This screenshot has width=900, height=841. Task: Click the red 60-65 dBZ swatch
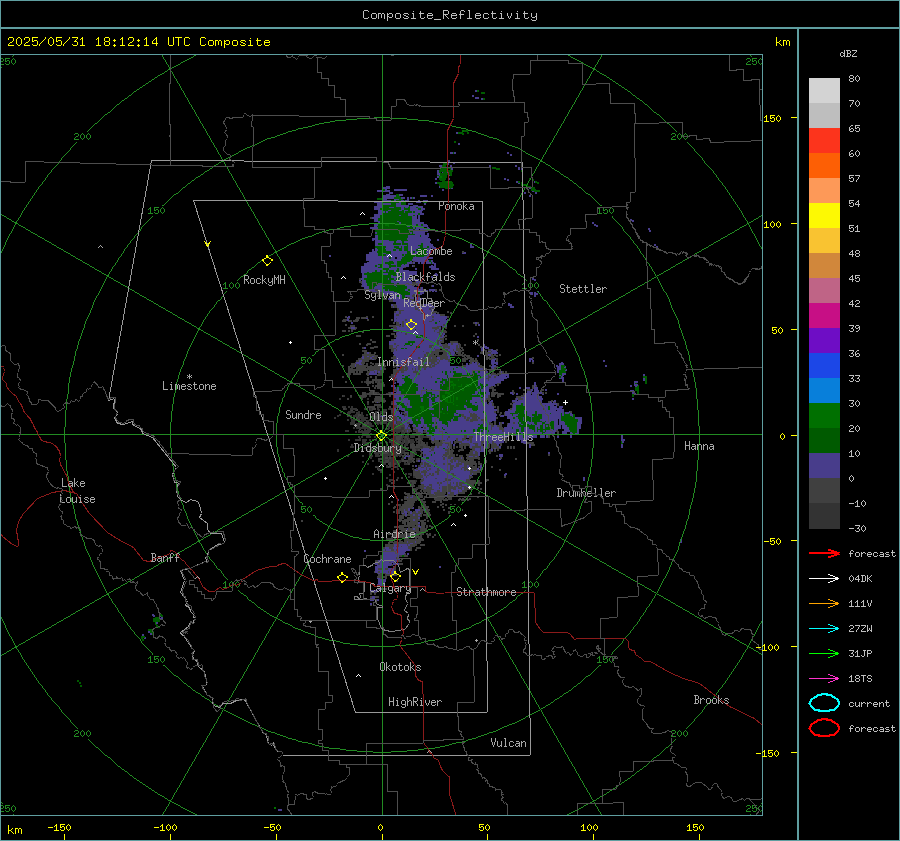pos(824,141)
